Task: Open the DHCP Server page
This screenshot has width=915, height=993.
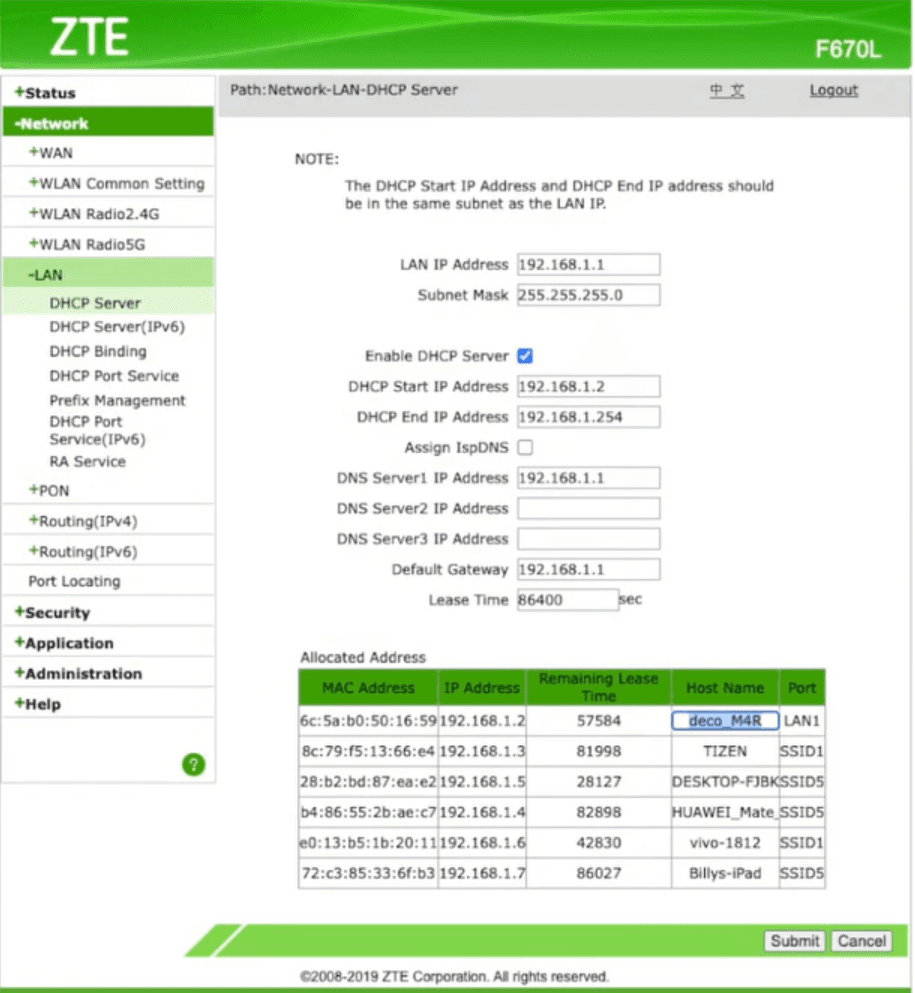Action: click(95, 303)
